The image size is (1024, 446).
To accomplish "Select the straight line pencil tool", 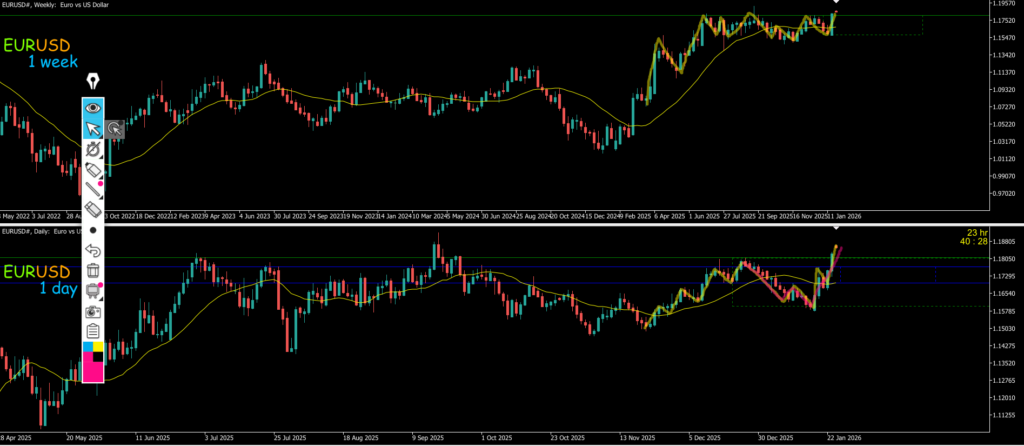I will pos(93,189).
